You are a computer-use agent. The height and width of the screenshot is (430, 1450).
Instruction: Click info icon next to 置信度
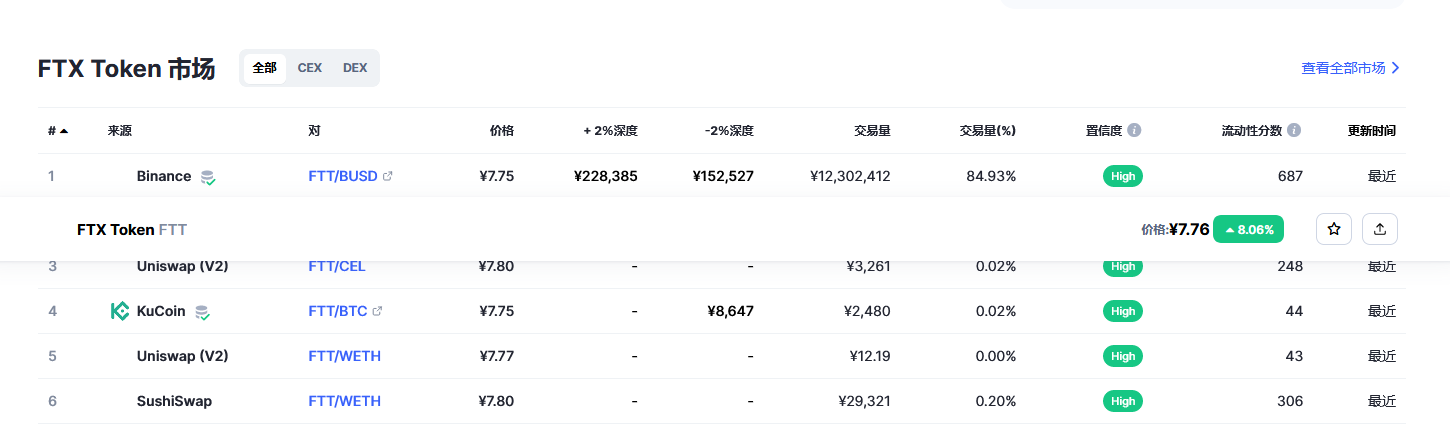(1134, 131)
